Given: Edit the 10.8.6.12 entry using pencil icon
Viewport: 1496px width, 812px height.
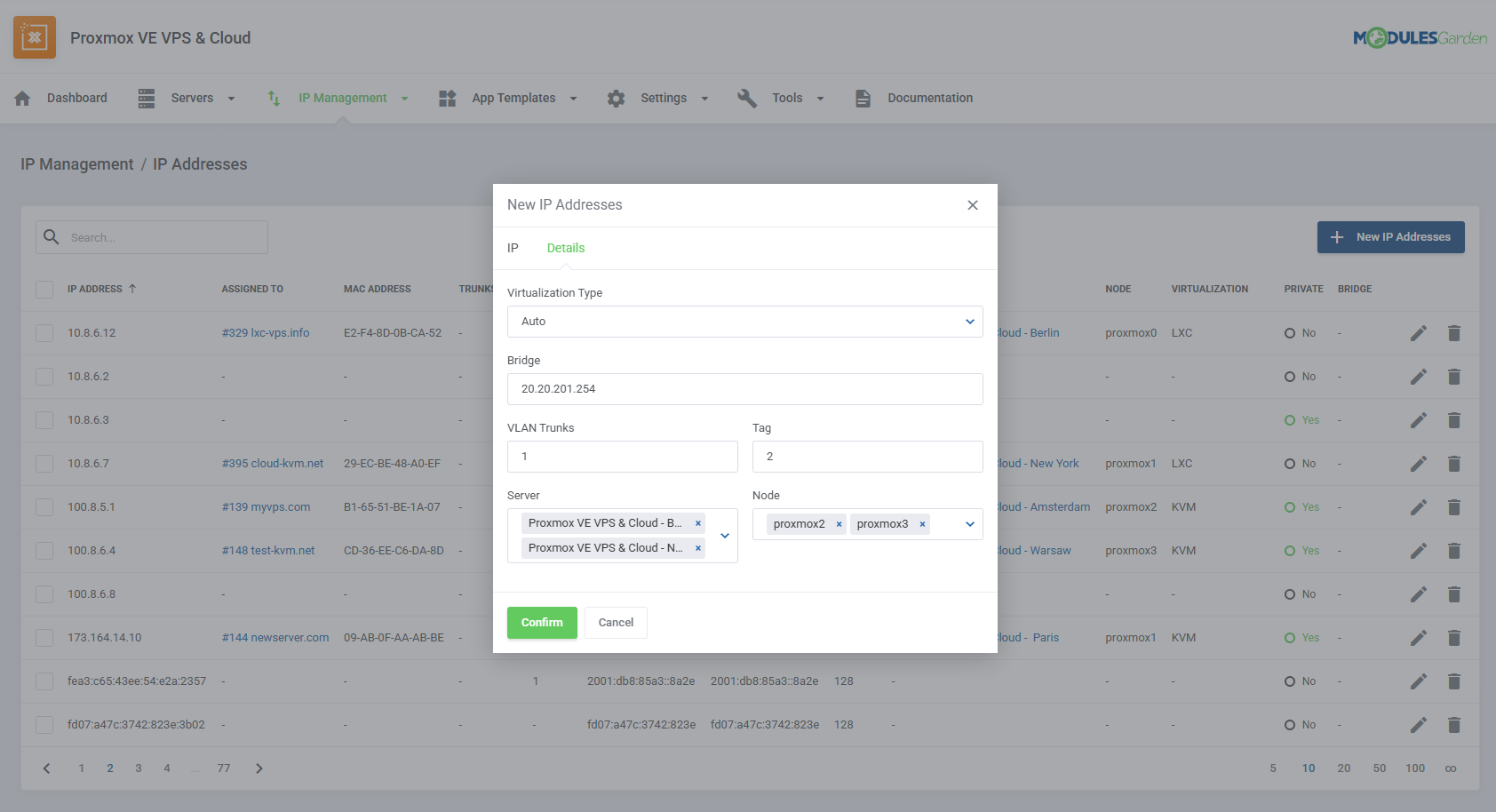Looking at the screenshot, I should click(x=1419, y=332).
